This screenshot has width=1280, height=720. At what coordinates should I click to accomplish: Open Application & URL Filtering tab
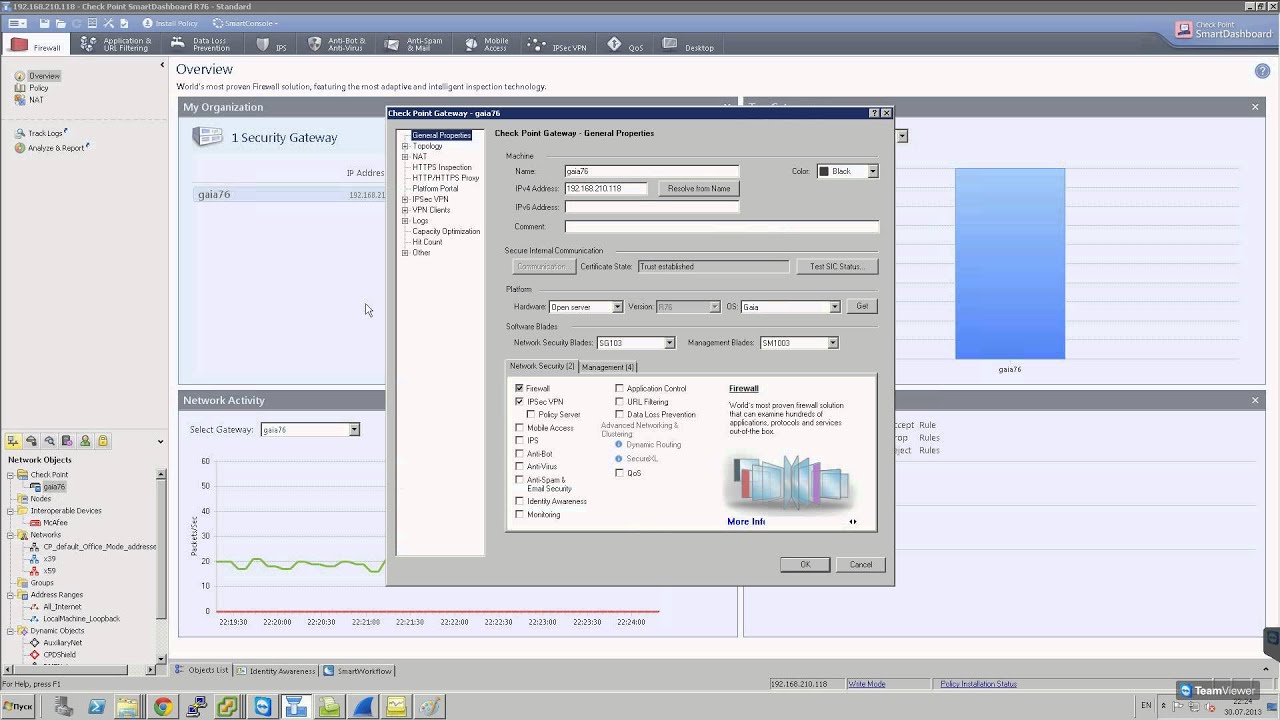(x=116, y=45)
